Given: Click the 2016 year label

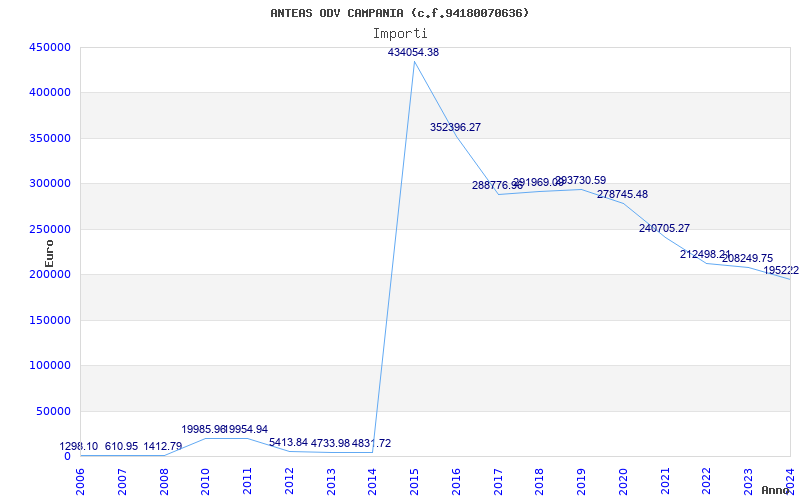Looking at the screenshot, I should coord(456,481).
